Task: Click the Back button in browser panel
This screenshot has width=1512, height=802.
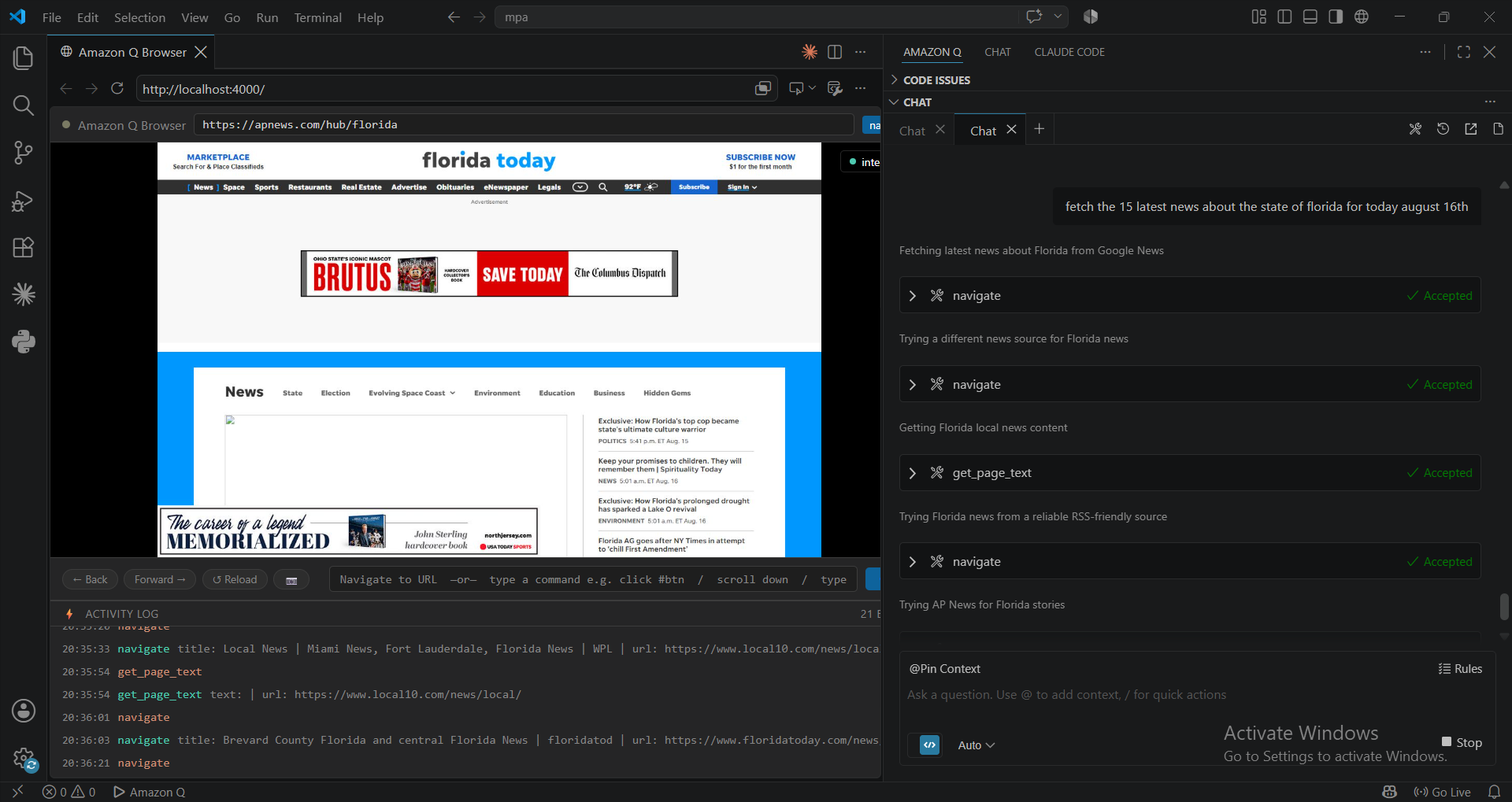Action: 91,579
